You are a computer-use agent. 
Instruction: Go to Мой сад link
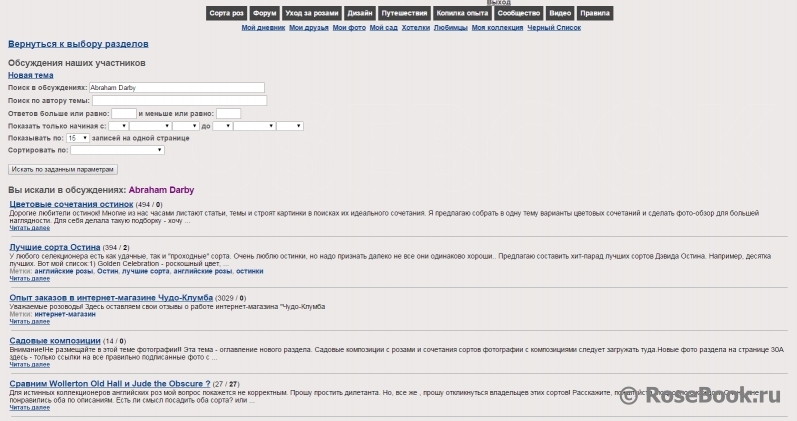tap(384, 28)
